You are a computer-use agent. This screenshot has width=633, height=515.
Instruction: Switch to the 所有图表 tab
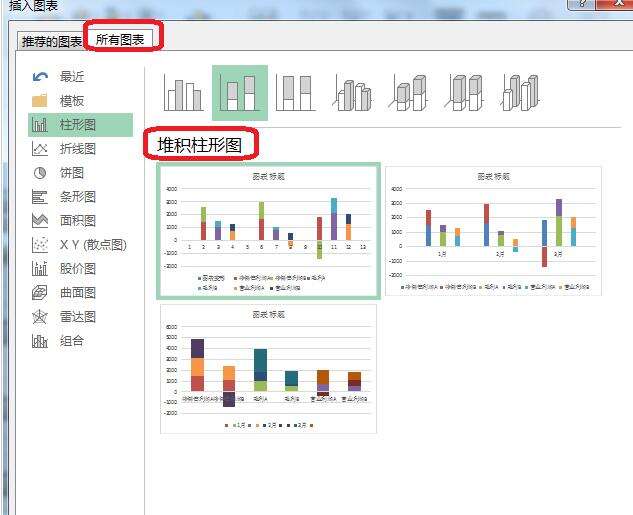tap(119, 40)
